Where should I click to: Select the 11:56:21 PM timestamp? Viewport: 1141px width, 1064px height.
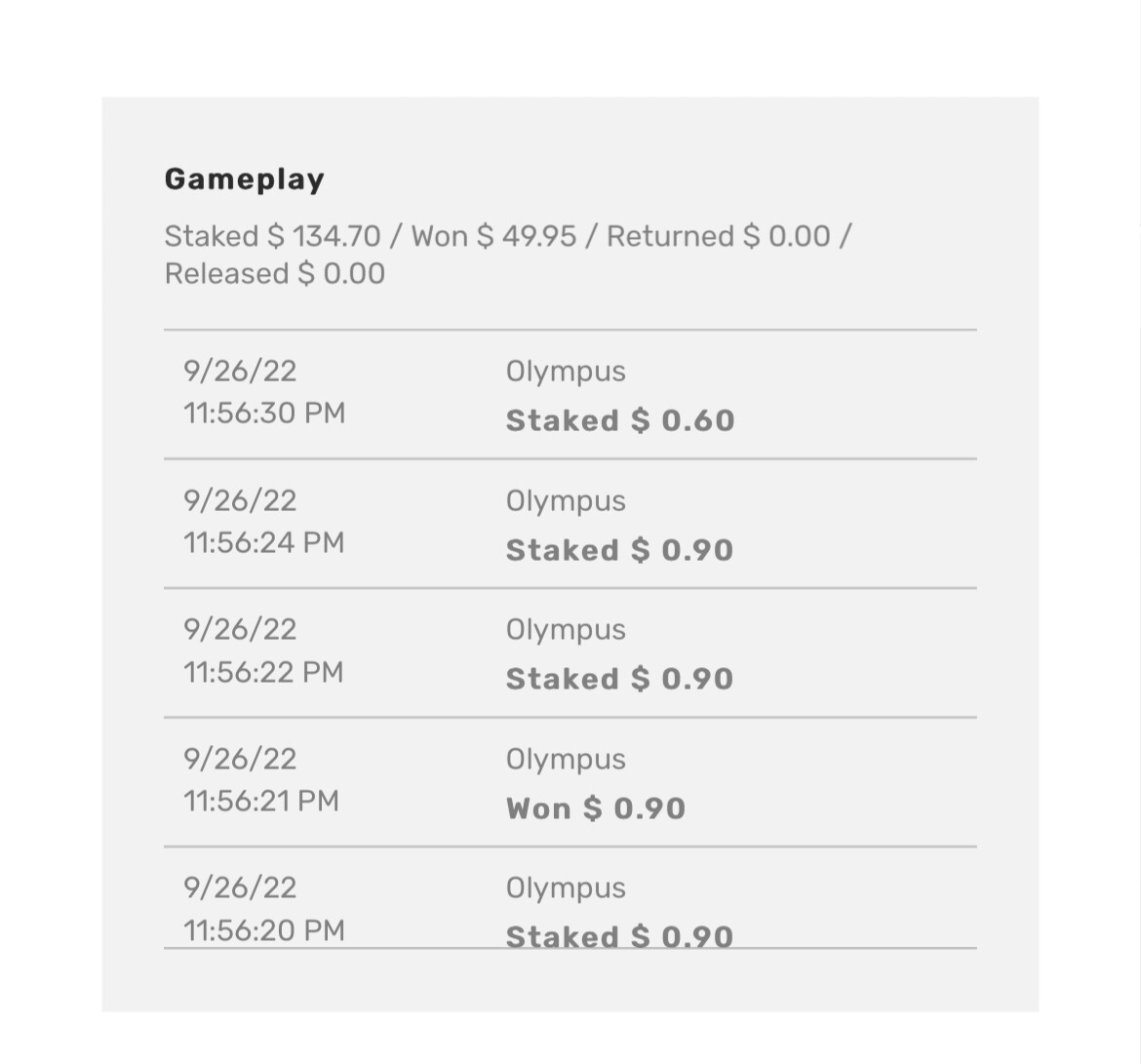point(261,801)
